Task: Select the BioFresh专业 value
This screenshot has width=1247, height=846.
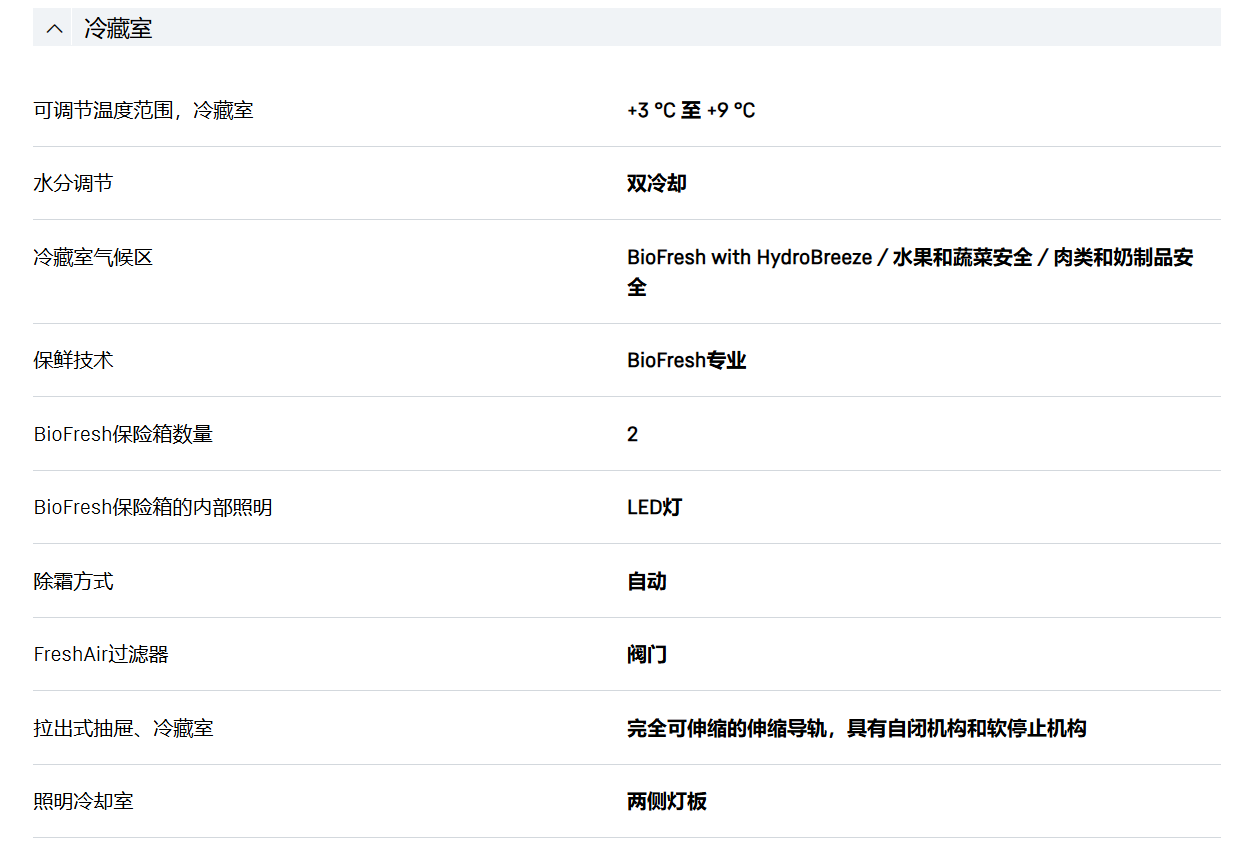Action: 687,360
